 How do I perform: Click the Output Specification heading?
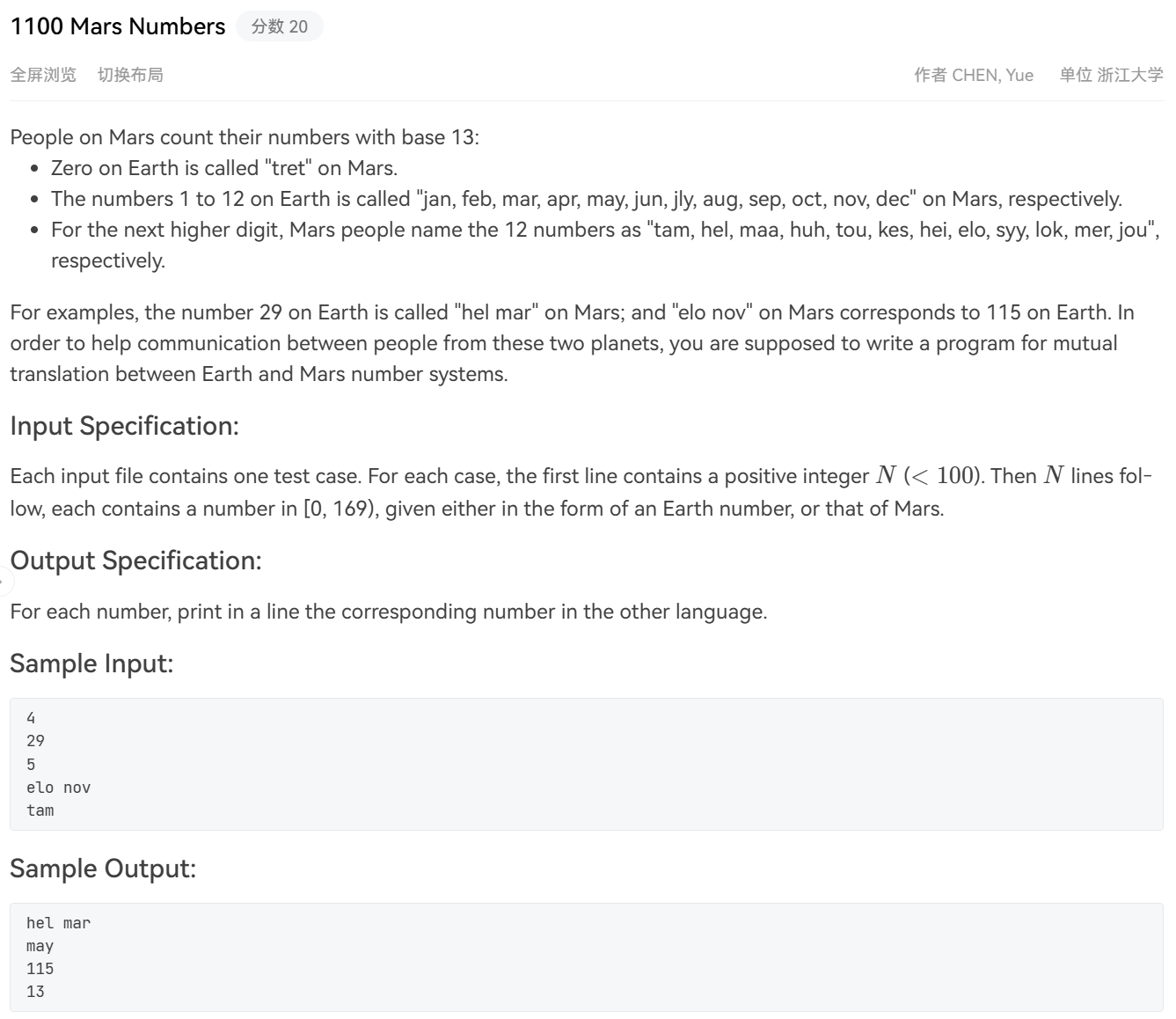(x=135, y=561)
